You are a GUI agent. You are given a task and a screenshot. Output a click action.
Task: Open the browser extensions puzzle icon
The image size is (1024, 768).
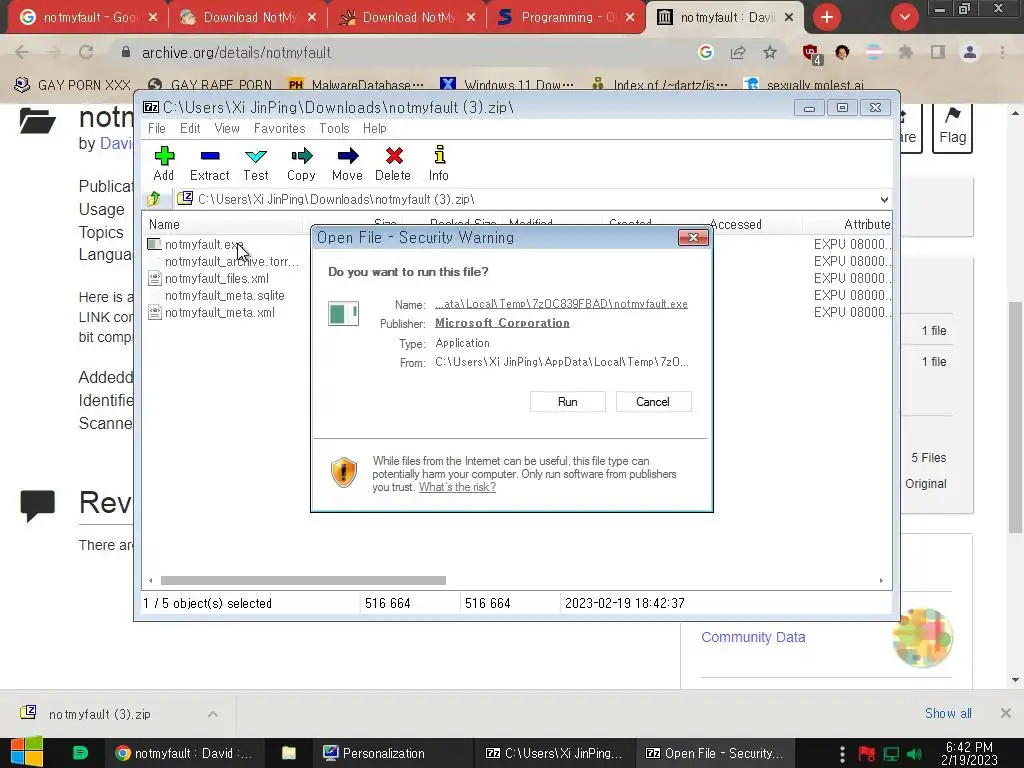coord(905,52)
